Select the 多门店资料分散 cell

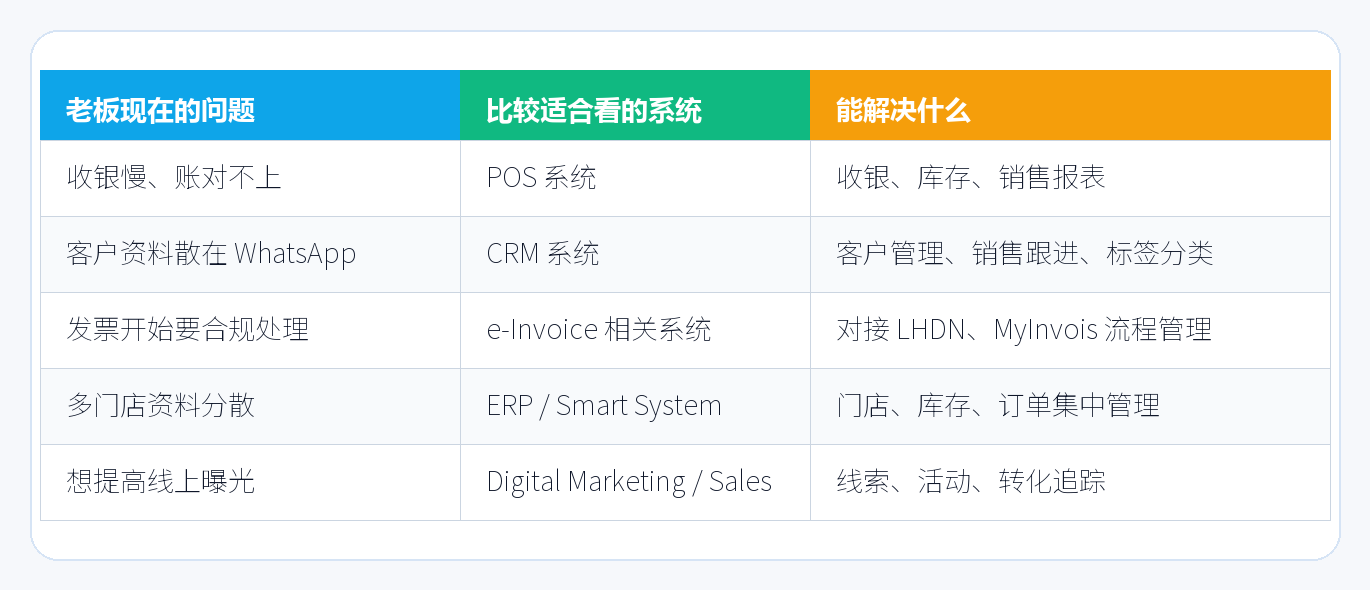pos(250,406)
